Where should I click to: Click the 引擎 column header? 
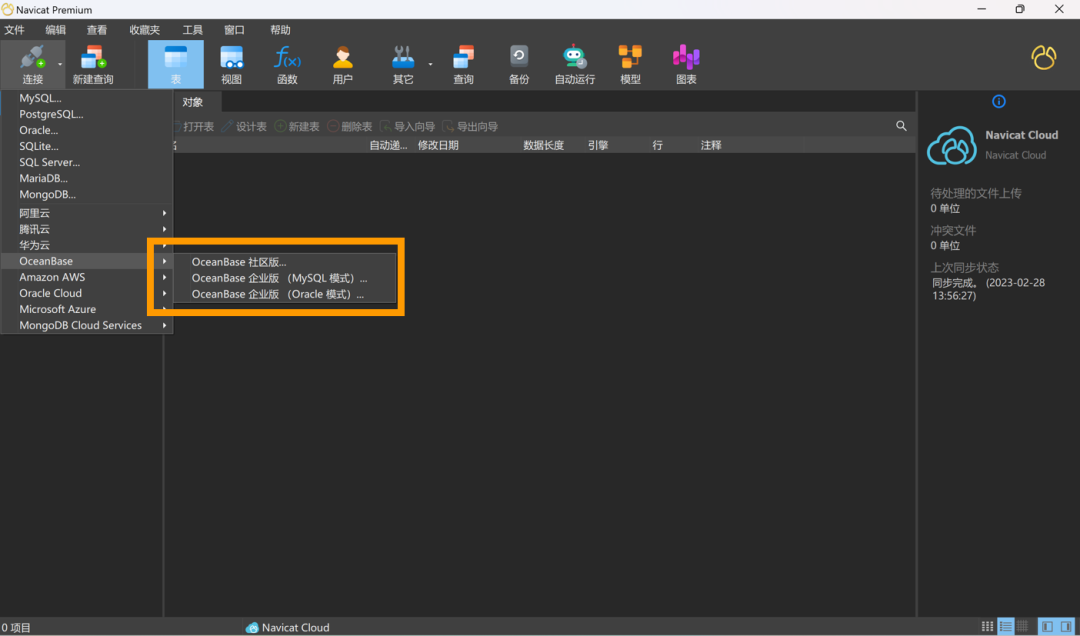(x=598, y=145)
